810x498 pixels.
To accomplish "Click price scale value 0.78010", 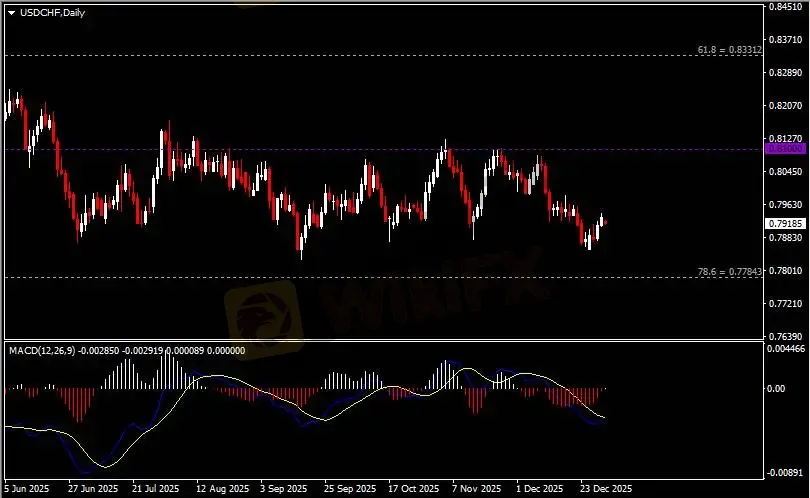I will [785, 271].
